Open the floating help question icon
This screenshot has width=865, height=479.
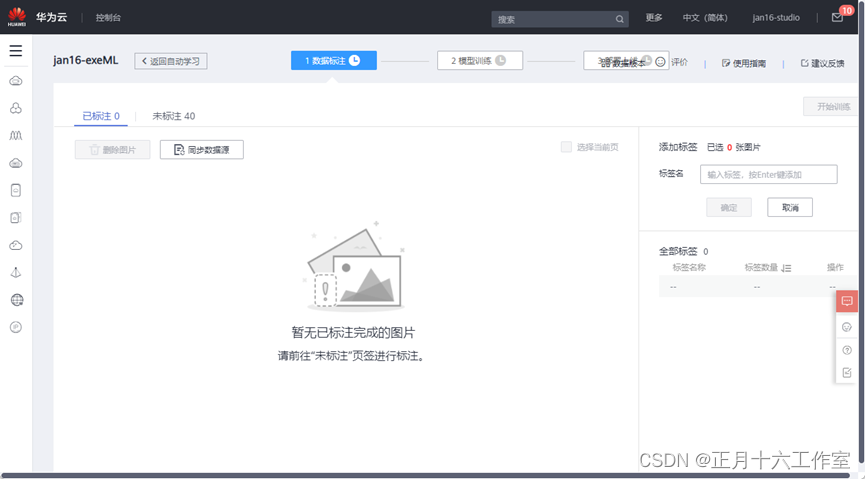[847, 350]
